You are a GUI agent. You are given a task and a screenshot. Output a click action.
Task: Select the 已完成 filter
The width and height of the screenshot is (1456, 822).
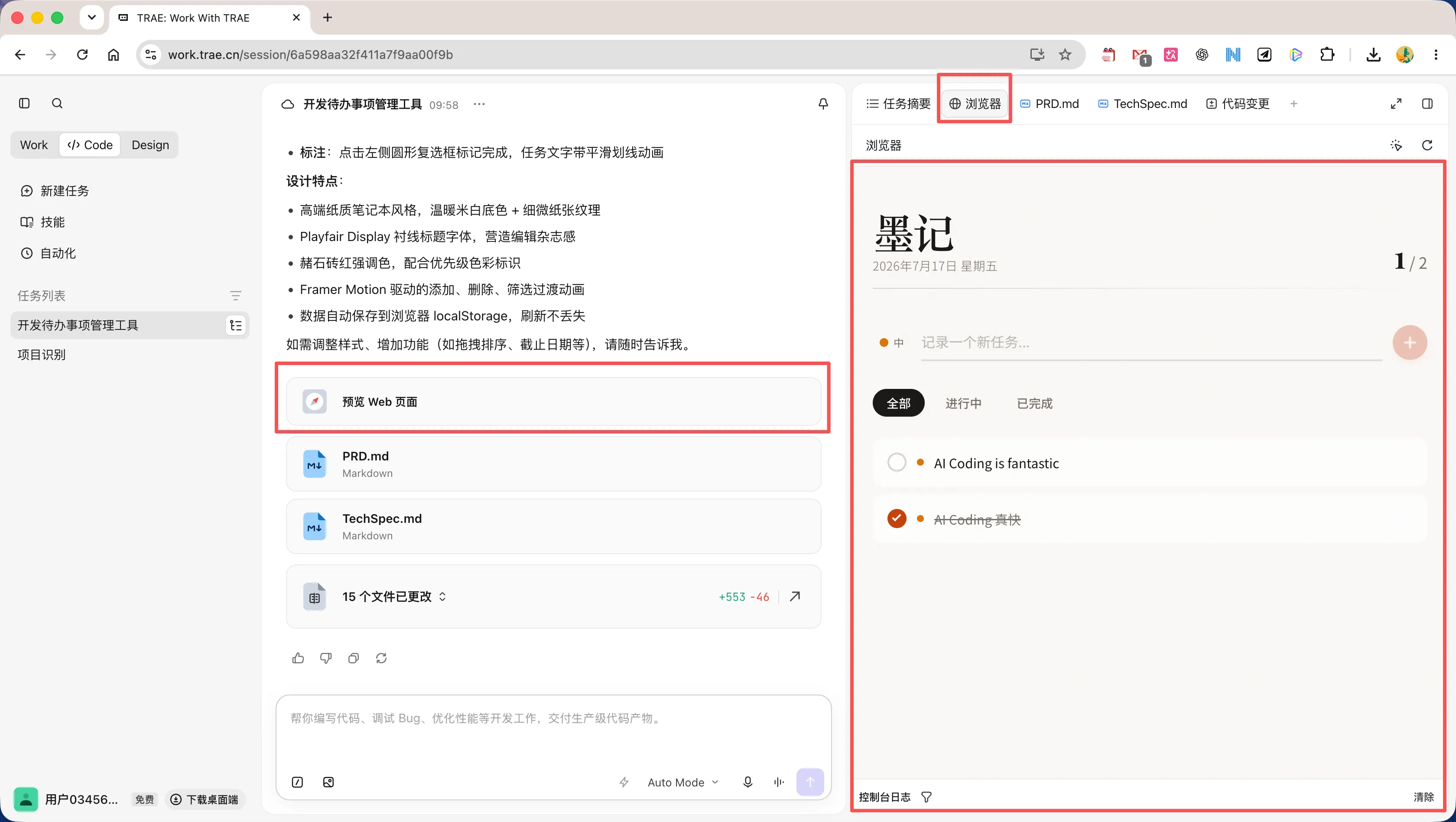[1034, 403]
